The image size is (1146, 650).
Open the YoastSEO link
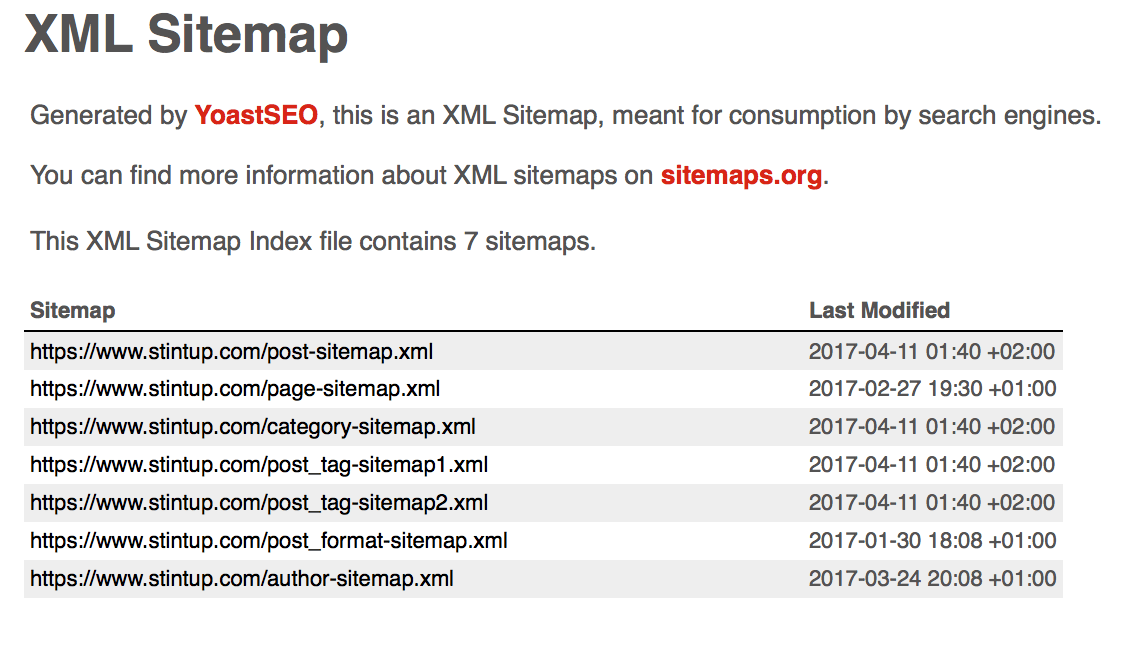click(x=256, y=116)
